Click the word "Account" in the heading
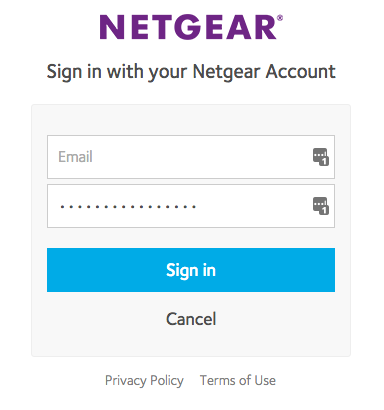Viewport: 384px width, 410px height. (x=301, y=71)
